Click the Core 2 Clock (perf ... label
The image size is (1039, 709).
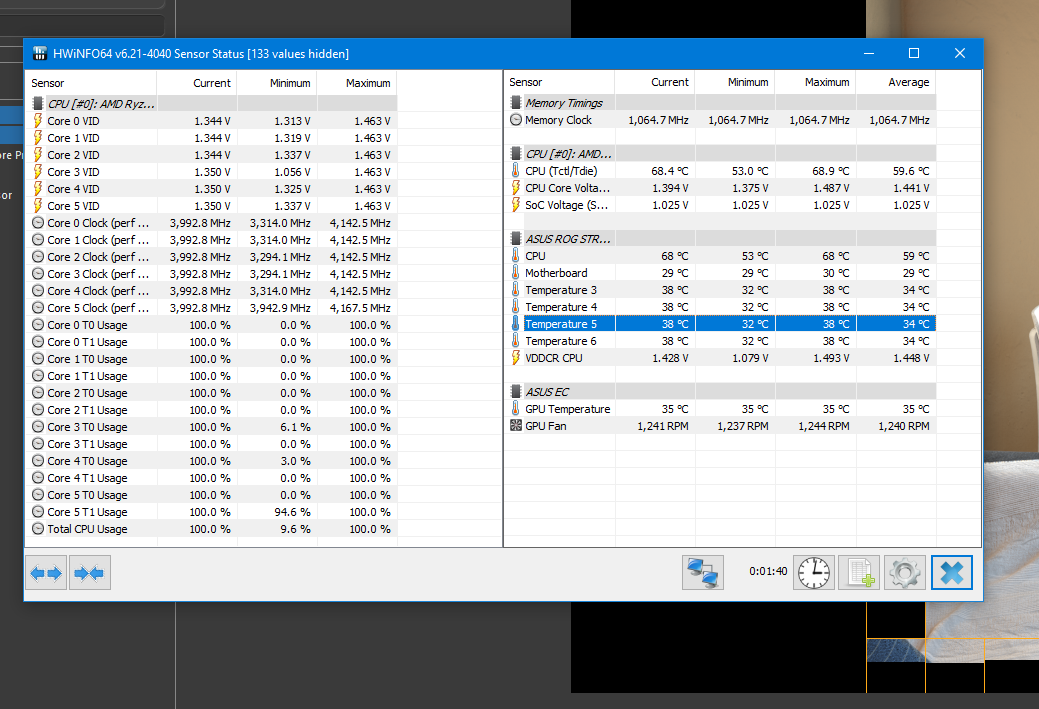98,256
